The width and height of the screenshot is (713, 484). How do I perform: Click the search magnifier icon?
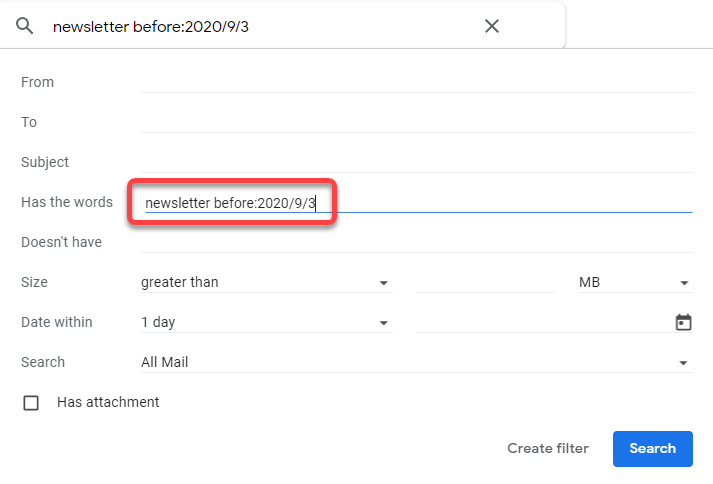[x=24, y=26]
